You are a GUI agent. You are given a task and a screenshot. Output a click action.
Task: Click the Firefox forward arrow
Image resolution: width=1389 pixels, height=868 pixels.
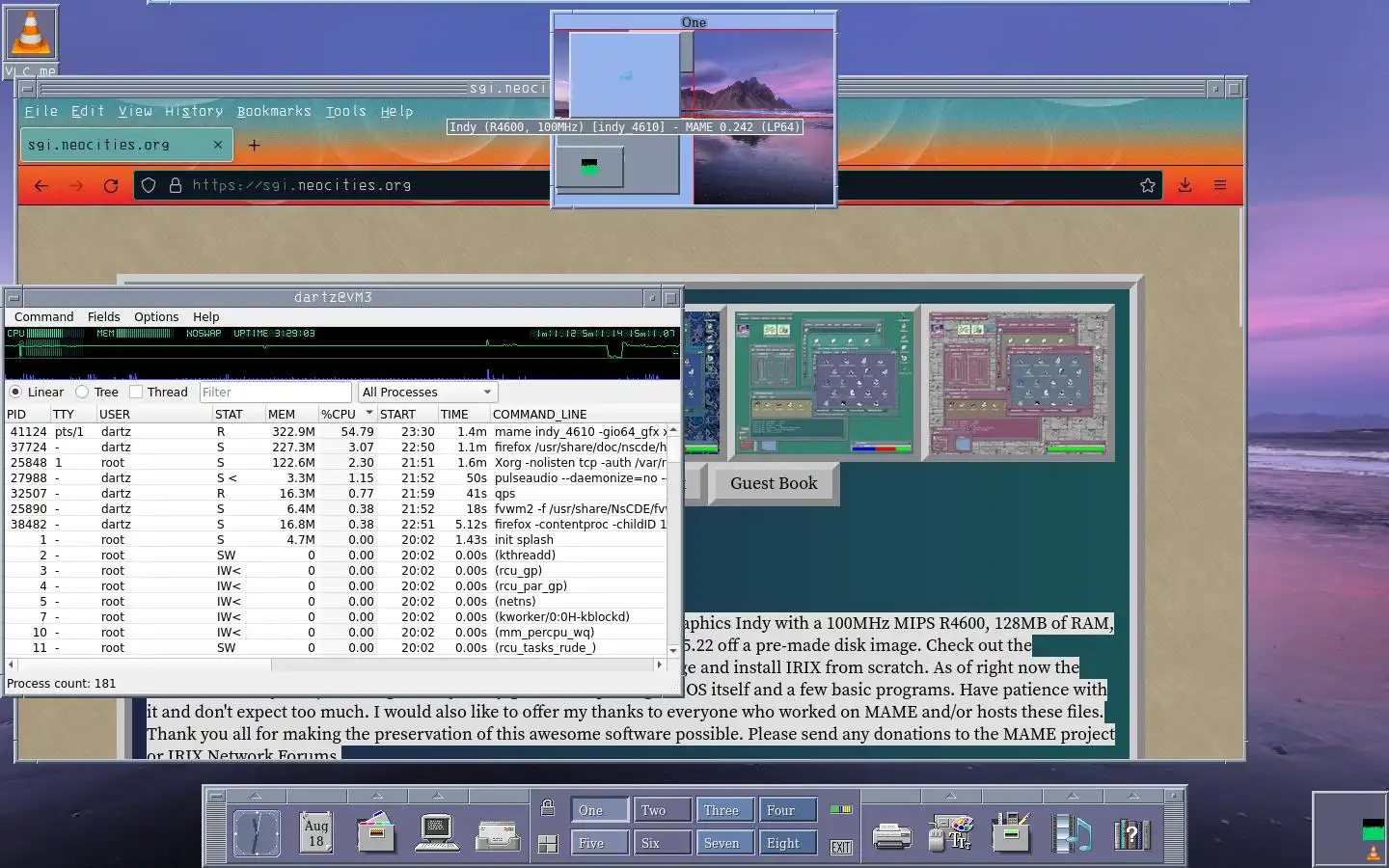76,185
